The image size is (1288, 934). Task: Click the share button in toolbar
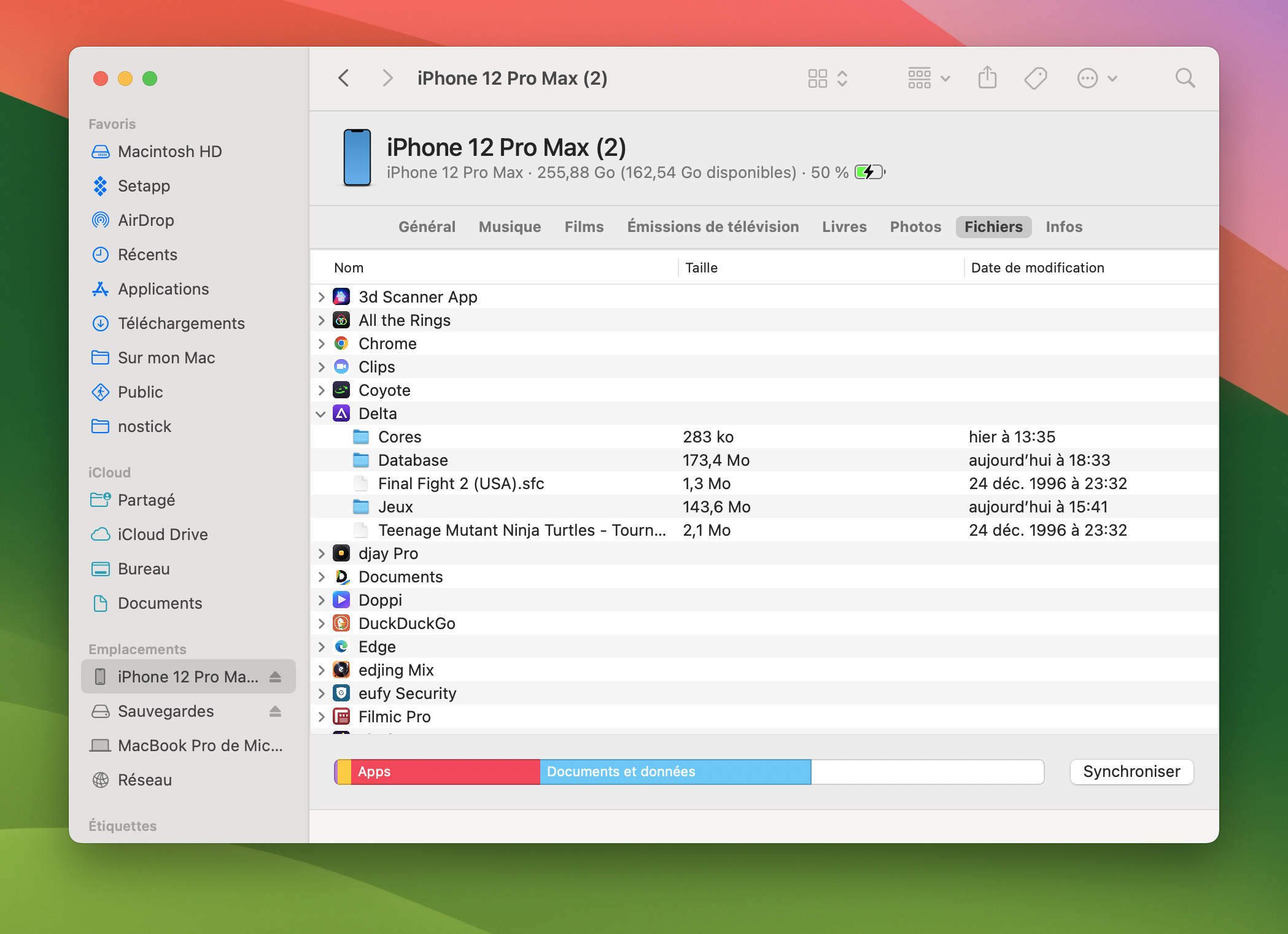point(983,78)
